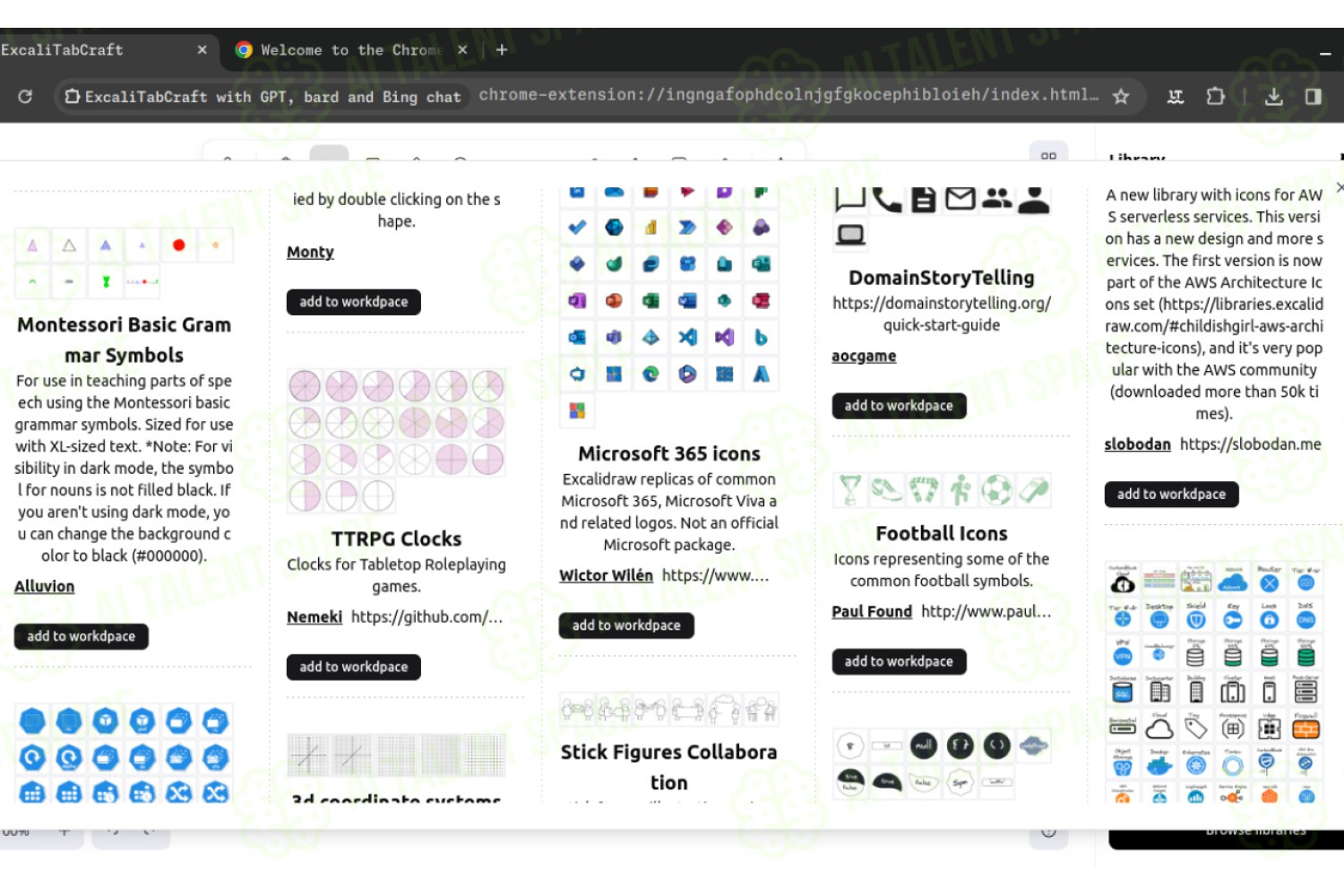Image resolution: width=1344 pixels, height=896 pixels.
Task: Add TTRPG Clocks library to workspace
Action: point(354,667)
